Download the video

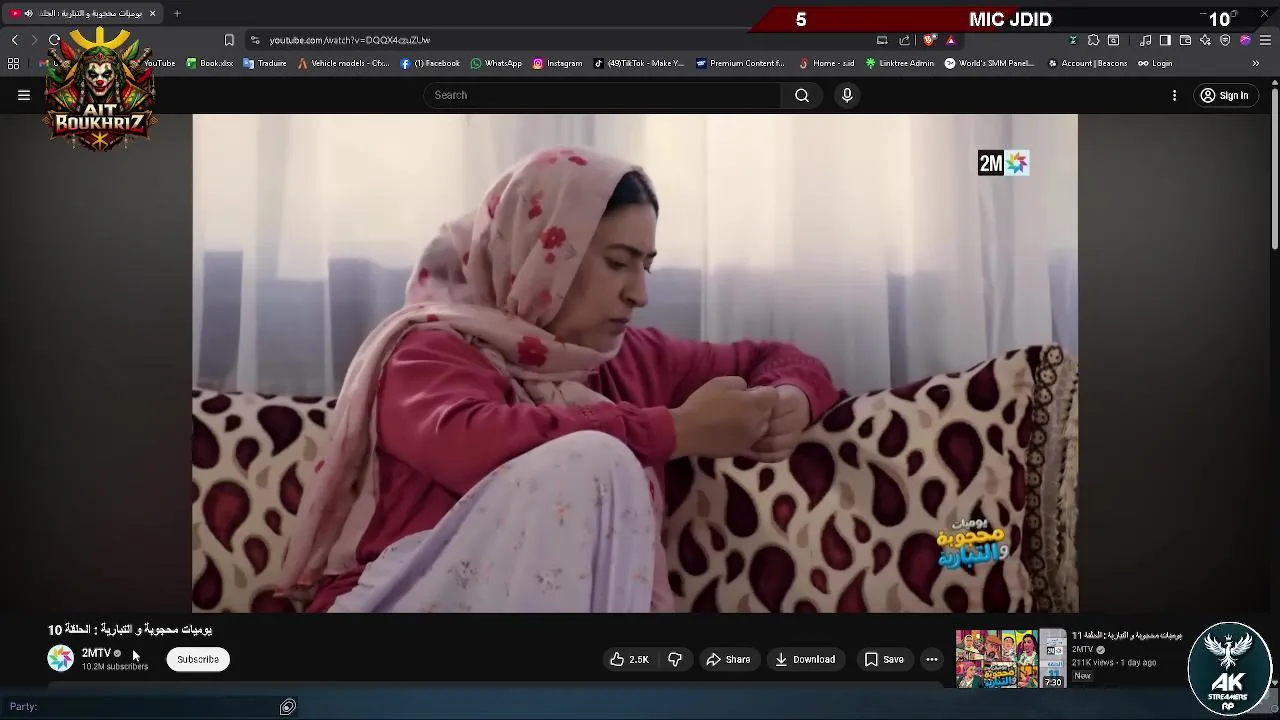pyautogui.click(x=805, y=659)
